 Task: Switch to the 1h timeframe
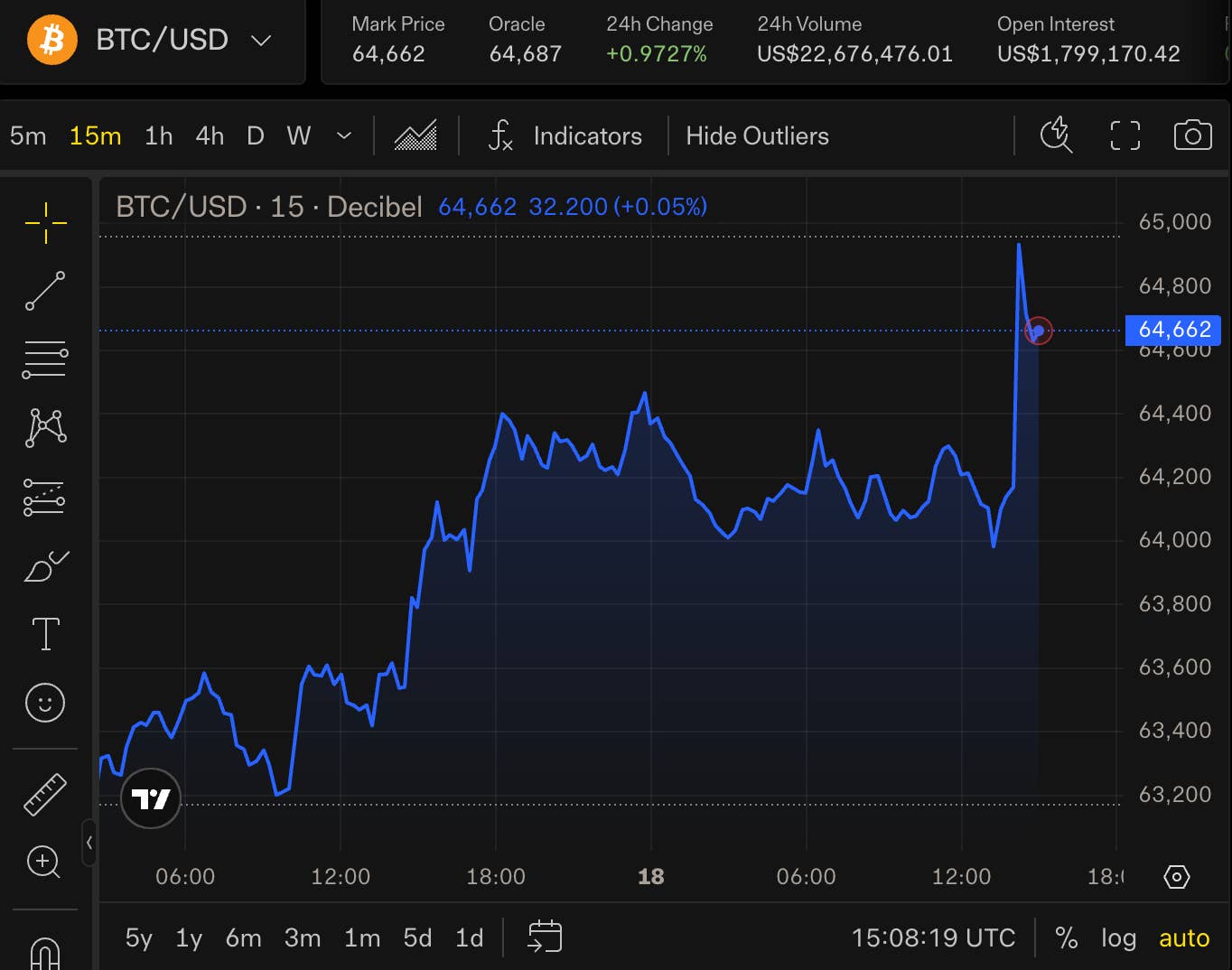(x=158, y=136)
